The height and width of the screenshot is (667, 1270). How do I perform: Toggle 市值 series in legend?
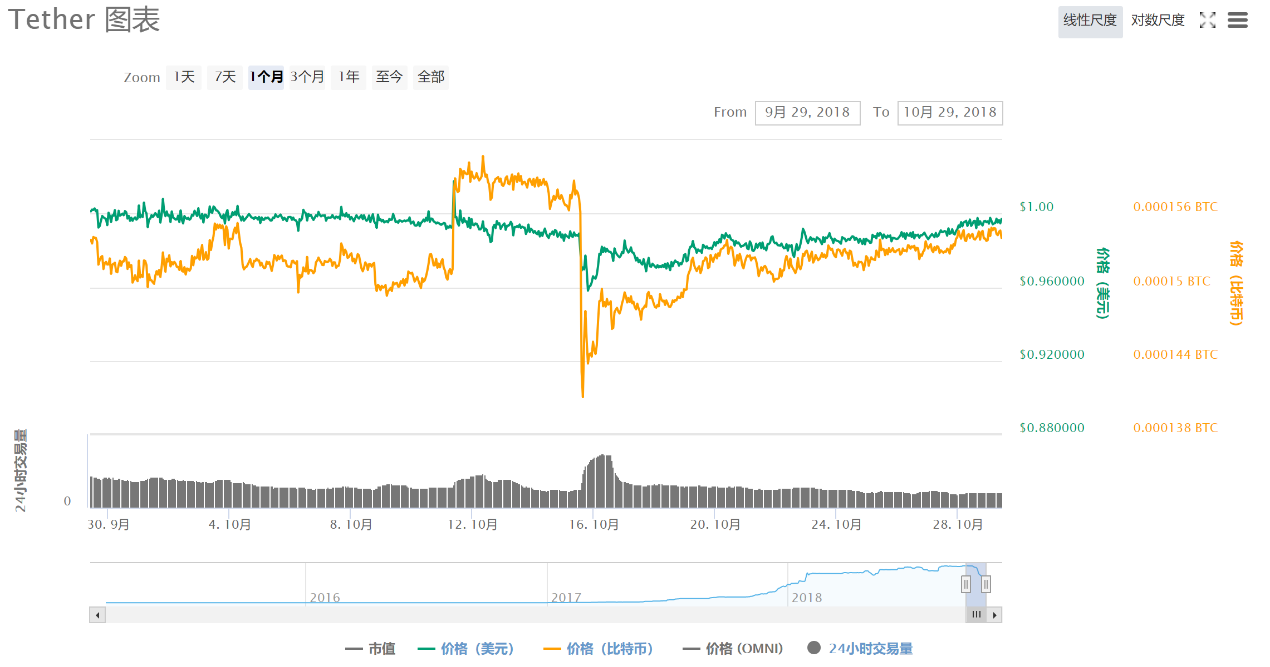click(370, 649)
